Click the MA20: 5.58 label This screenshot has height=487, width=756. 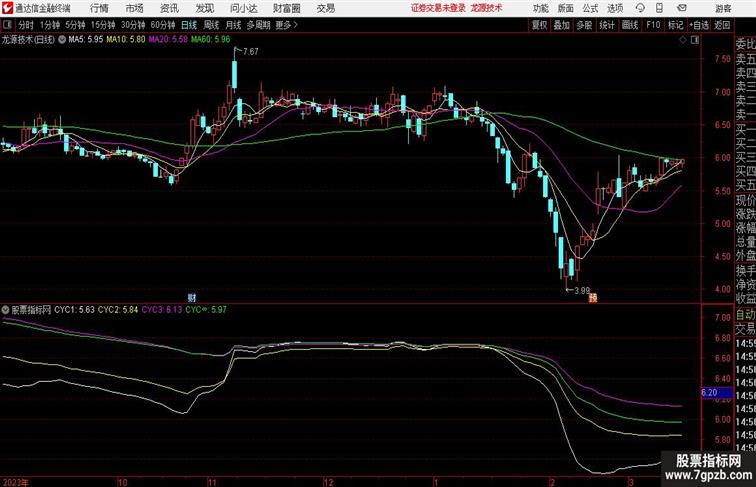click(168, 40)
